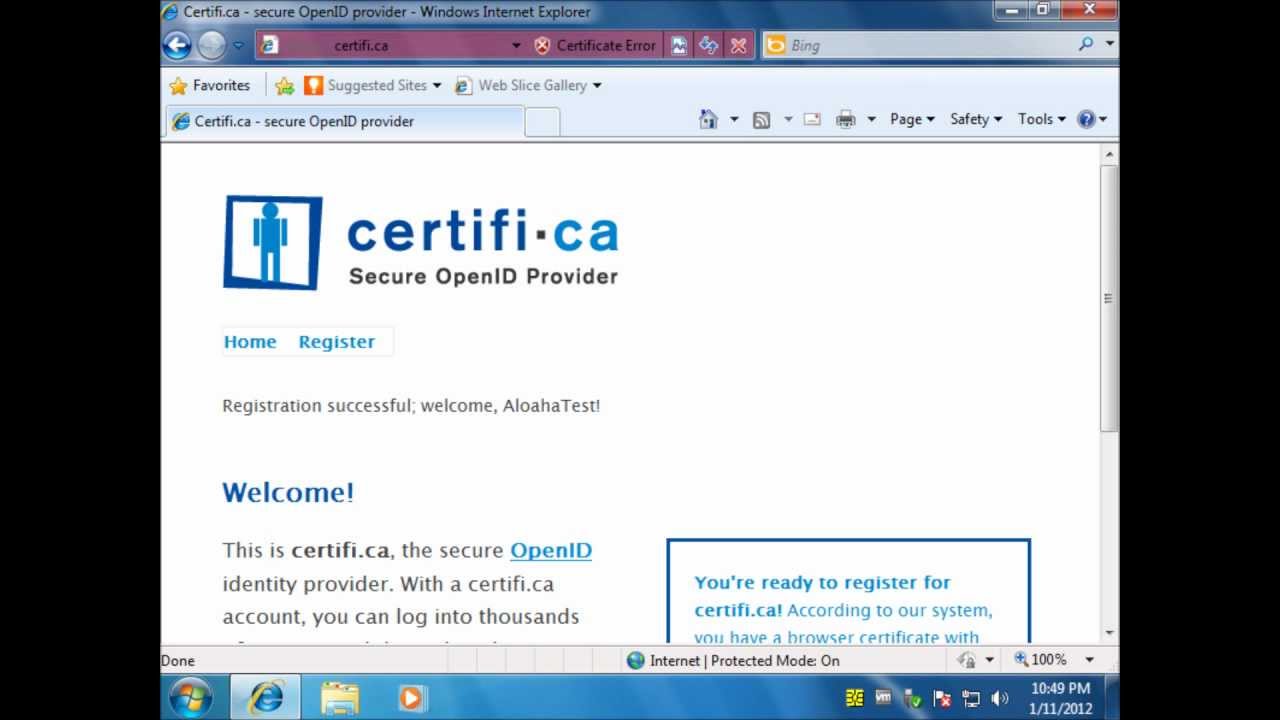Go to the Home page link
The image size is (1280, 720).
click(x=250, y=342)
